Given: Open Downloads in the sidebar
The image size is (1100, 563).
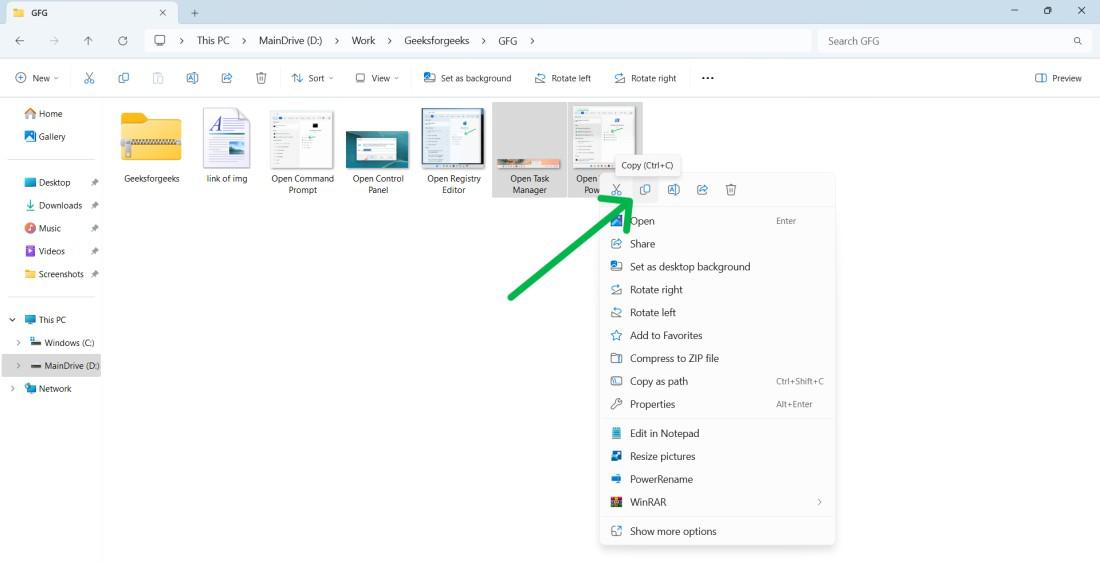Looking at the screenshot, I should coord(53,205).
